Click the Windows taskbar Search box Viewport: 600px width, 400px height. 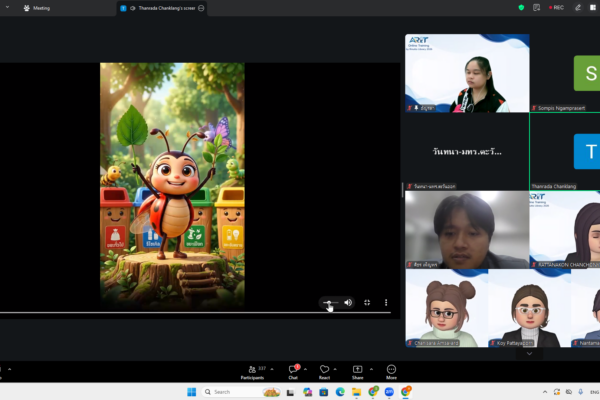click(241, 392)
